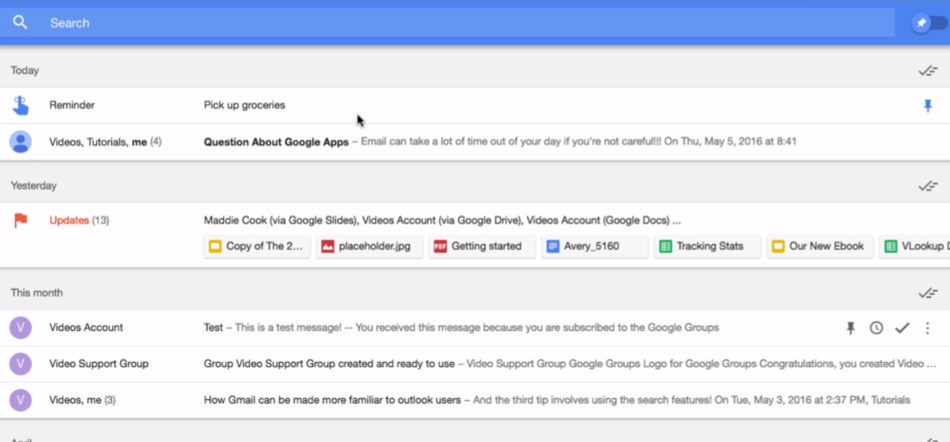
Task: Click the Reminder label text
Action: (x=71, y=105)
